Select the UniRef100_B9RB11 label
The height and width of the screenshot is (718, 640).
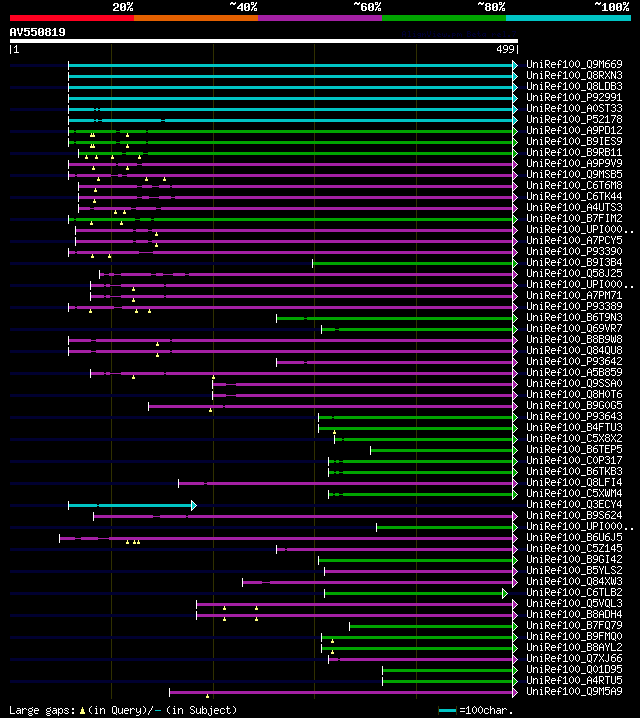point(574,152)
